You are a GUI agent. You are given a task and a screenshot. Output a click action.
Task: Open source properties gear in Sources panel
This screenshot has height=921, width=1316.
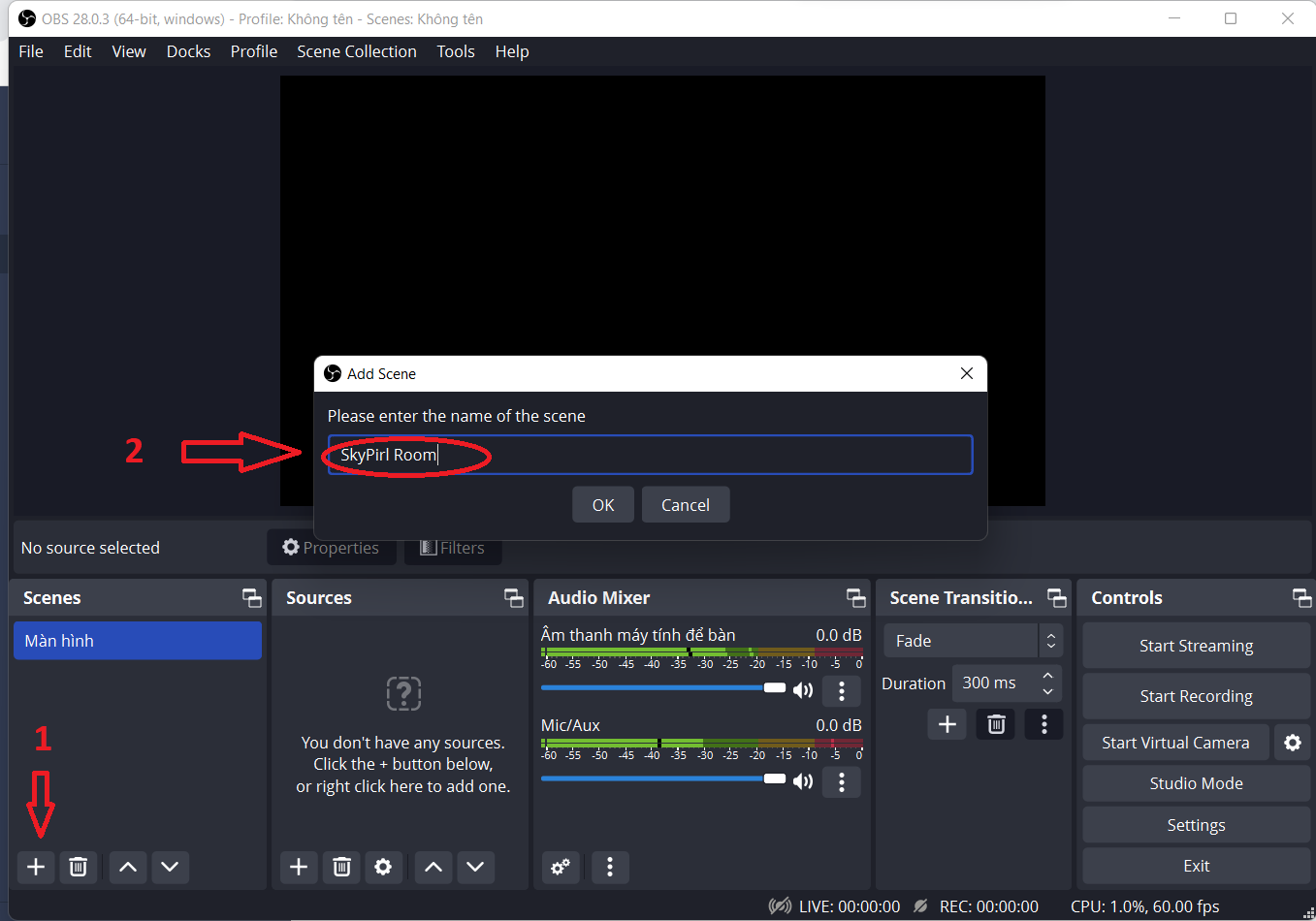coord(383,867)
